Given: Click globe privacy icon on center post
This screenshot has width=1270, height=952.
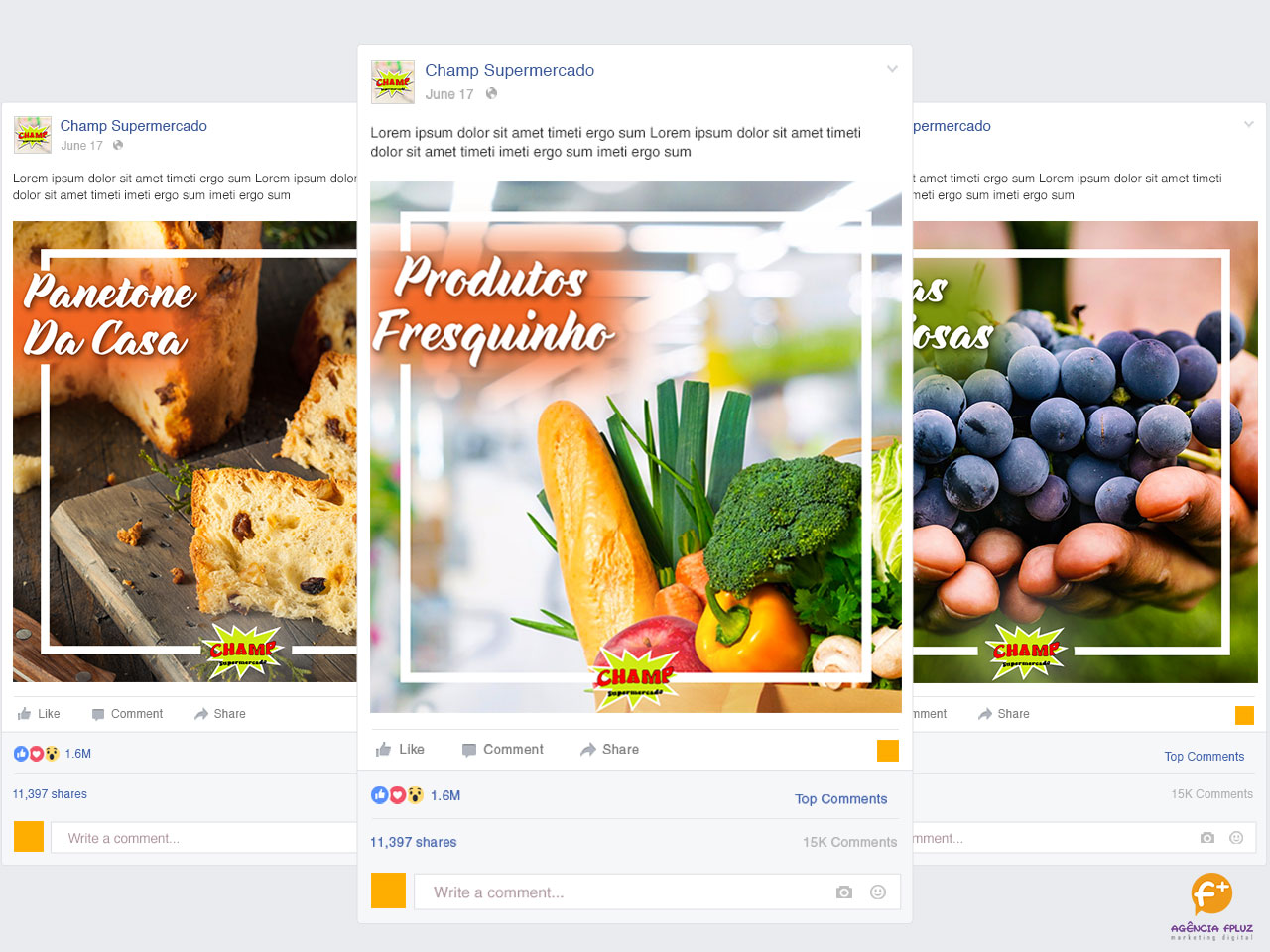Looking at the screenshot, I should pos(491,94).
